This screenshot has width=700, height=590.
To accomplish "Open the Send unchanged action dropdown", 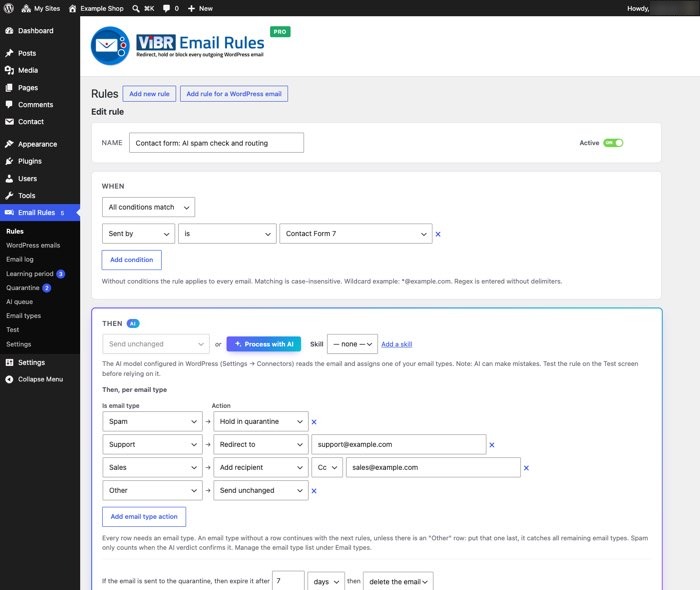I will [x=156, y=344].
